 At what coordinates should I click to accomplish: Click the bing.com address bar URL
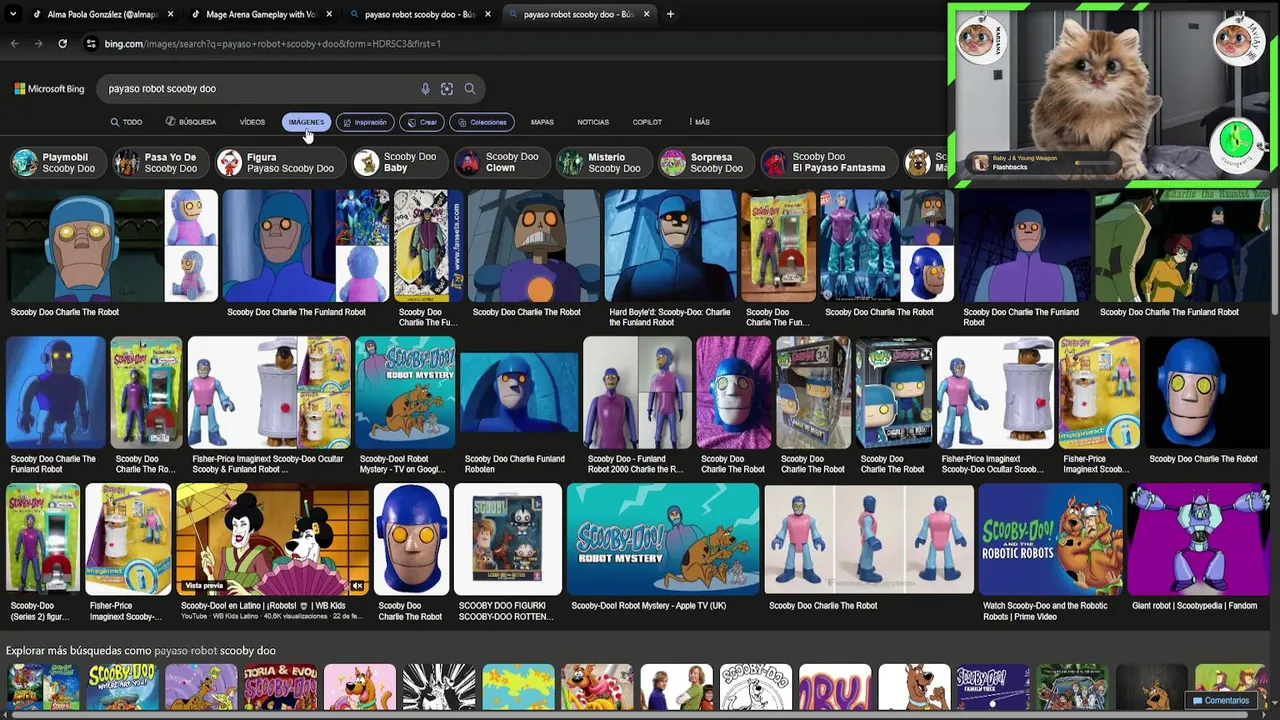(x=272, y=44)
